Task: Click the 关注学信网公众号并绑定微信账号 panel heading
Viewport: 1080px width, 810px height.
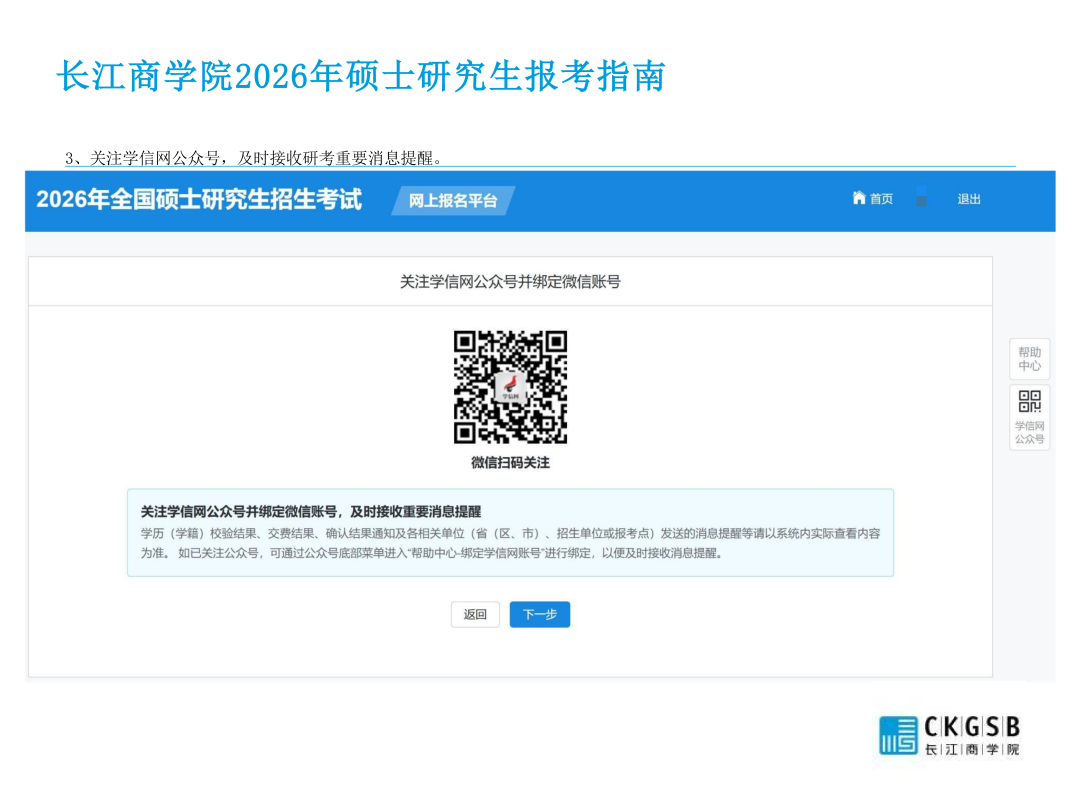Action: pyautogui.click(x=510, y=282)
